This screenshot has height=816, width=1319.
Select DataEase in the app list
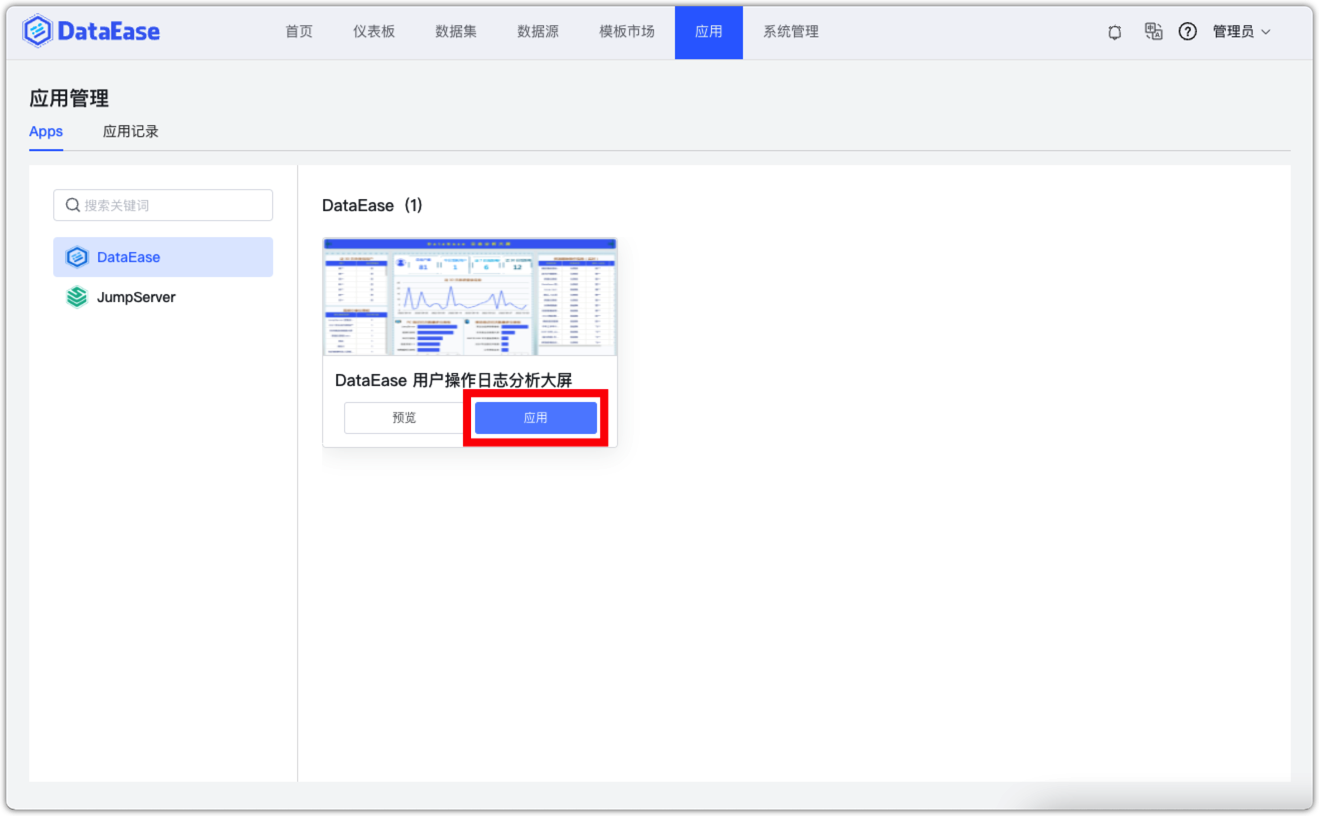(163, 257)
